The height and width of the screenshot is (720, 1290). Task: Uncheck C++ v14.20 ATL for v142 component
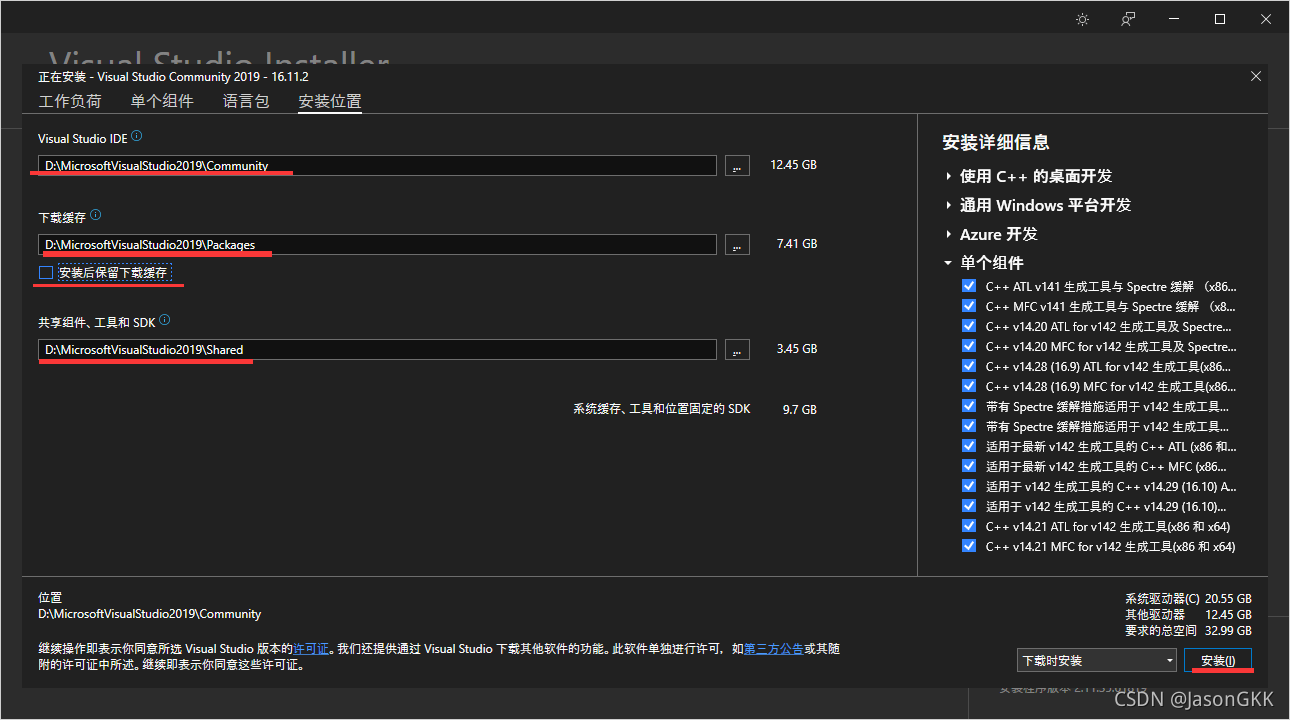pos(968,326)
